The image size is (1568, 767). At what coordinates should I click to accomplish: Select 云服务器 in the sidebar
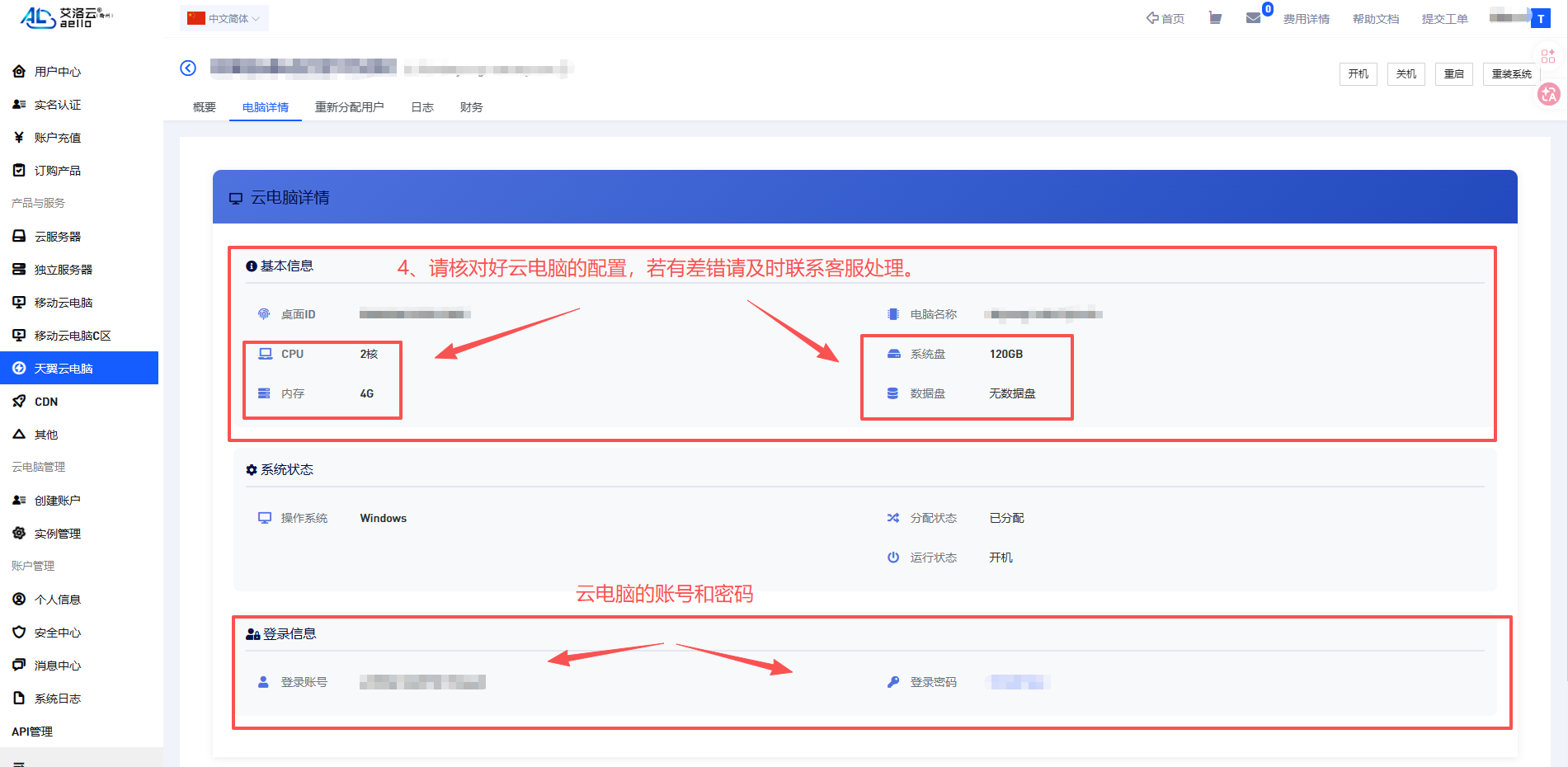[x=58, y=237]
